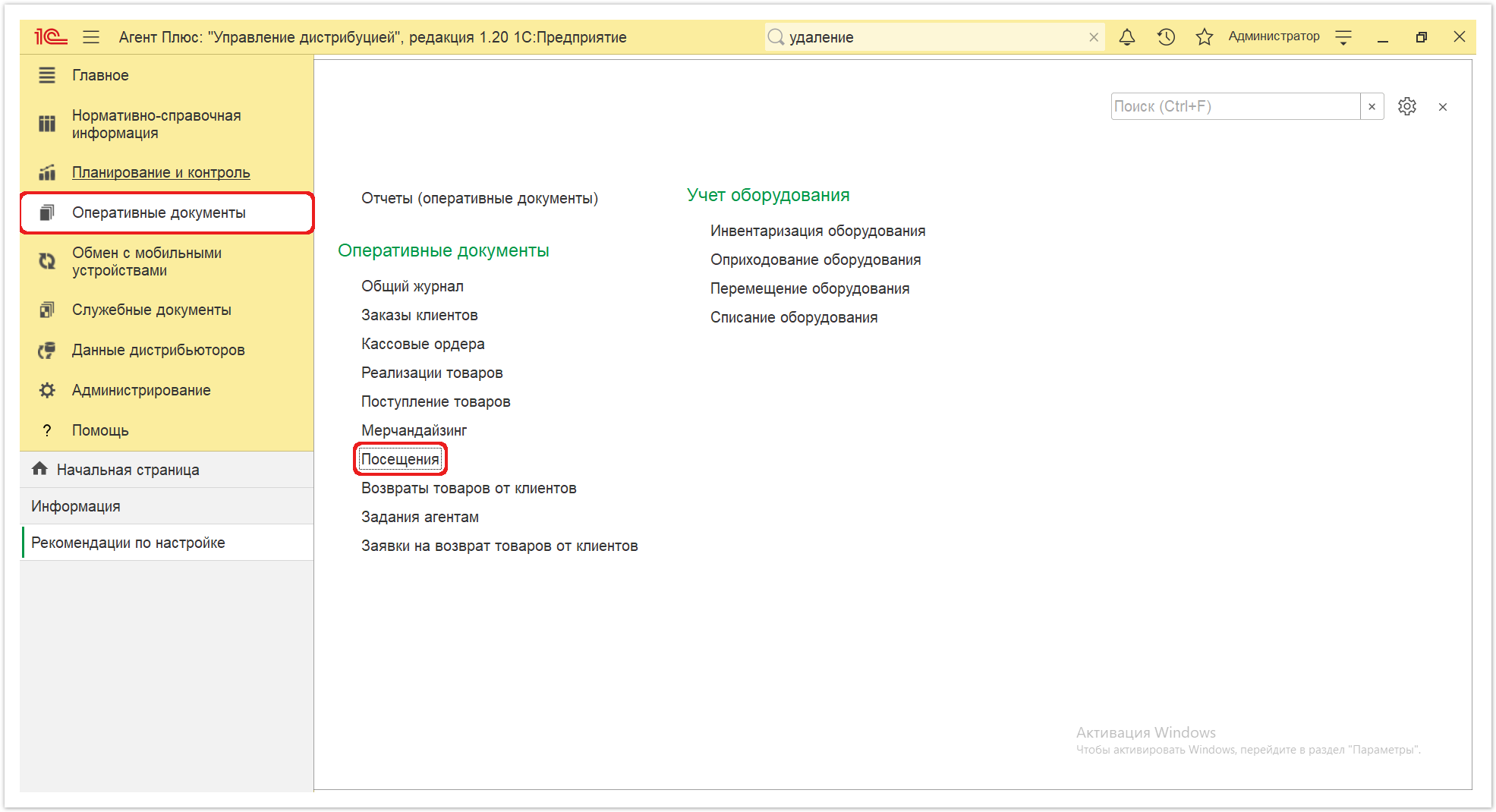
Task: Click the Главное section icon
Action: [x=47, y=75]
